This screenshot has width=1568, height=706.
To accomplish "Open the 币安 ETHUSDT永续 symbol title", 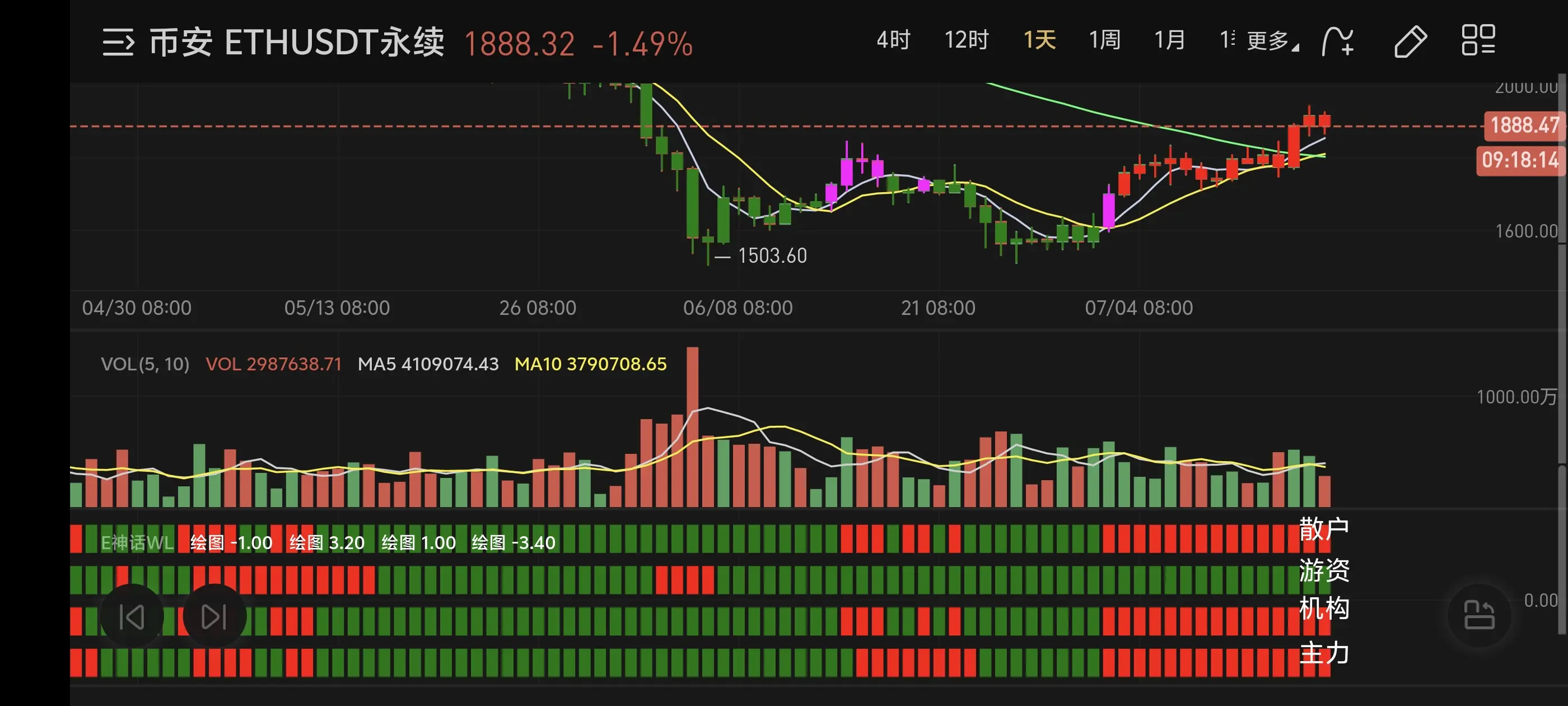I will pos(297,43).
